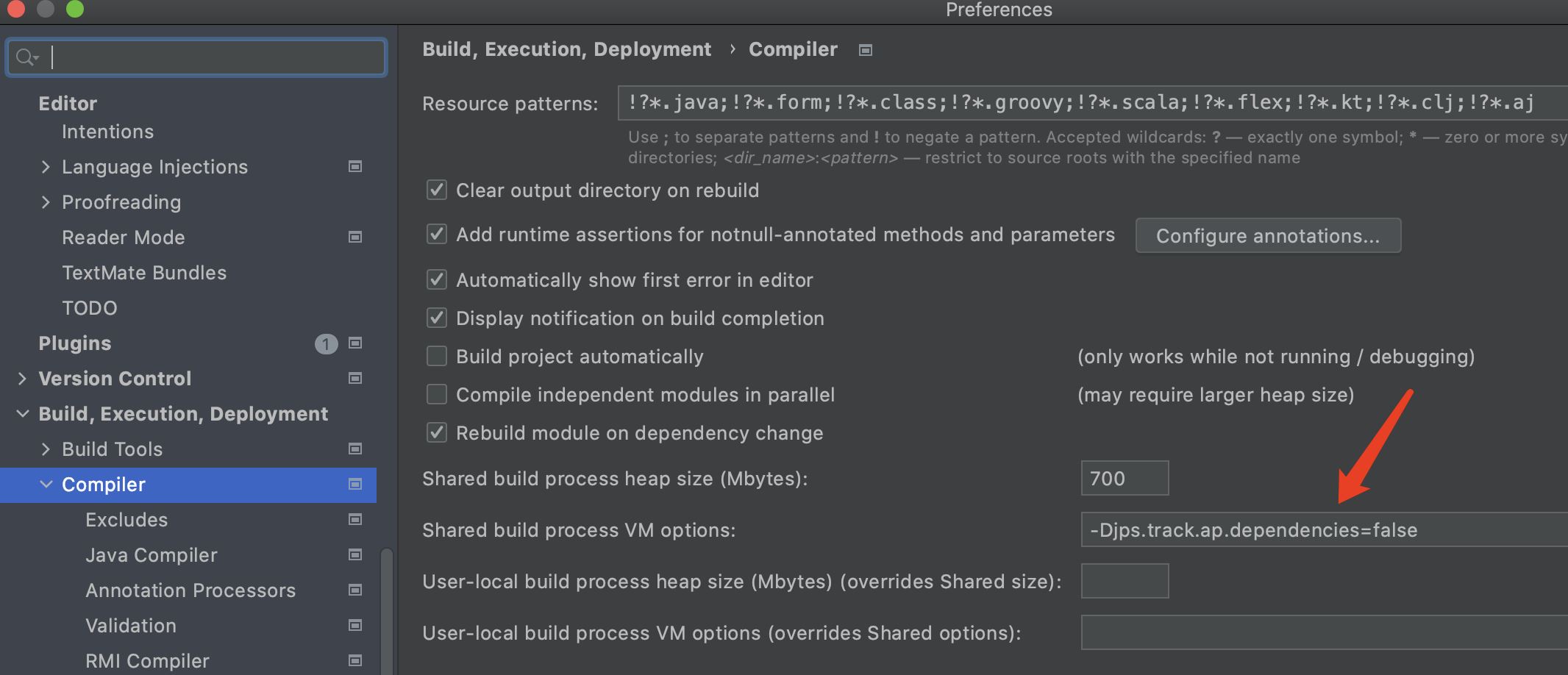The height and width of the screenshot is (675, 1568).
Task: Click the search magnifier icon
Action: [26, 57]
